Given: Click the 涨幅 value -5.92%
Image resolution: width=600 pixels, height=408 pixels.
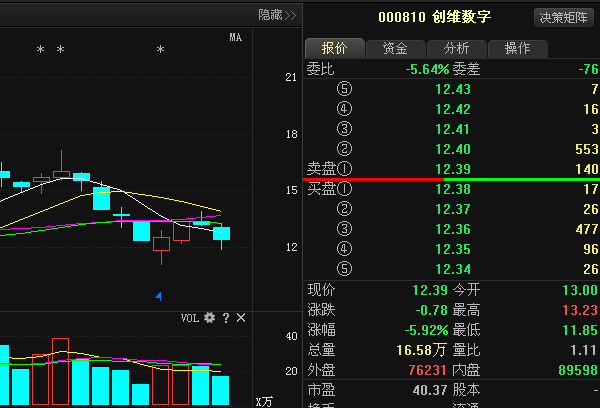Looking at the screenshot, I should (x=426, y=330).
